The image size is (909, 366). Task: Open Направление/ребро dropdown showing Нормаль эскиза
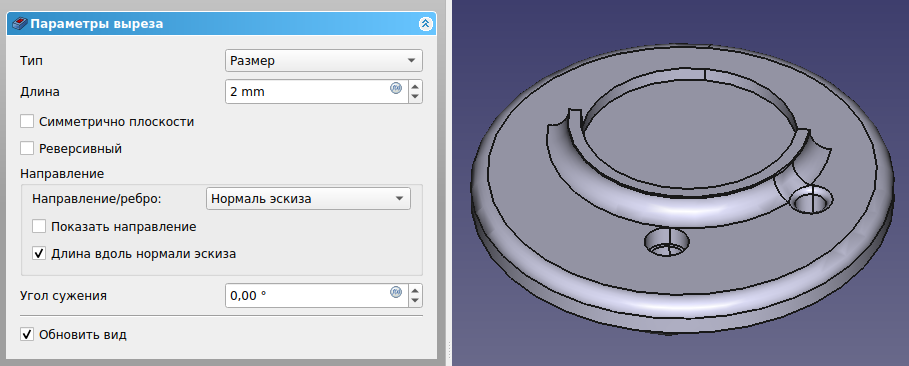(308, 198)
